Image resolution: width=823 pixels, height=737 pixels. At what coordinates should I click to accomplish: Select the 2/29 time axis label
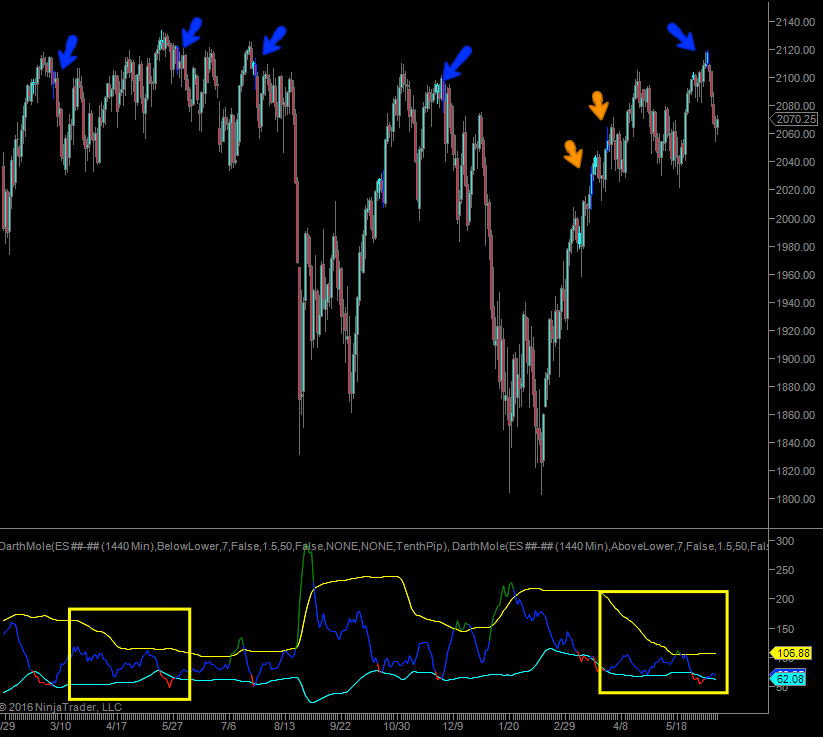coord(564,727)
